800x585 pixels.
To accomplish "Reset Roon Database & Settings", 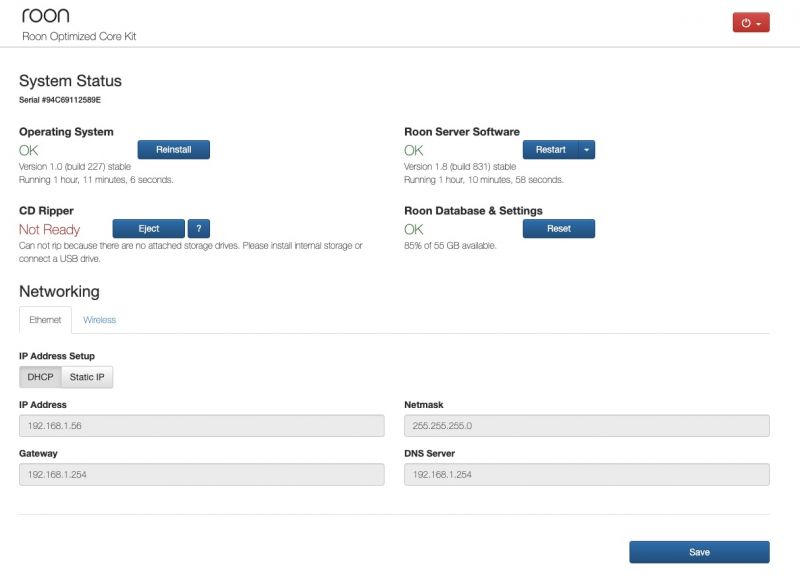I will (559, 228).
